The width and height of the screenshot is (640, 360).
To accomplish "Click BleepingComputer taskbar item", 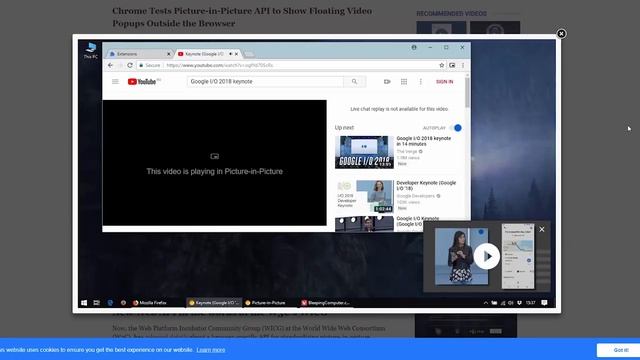I will point(326,303).
